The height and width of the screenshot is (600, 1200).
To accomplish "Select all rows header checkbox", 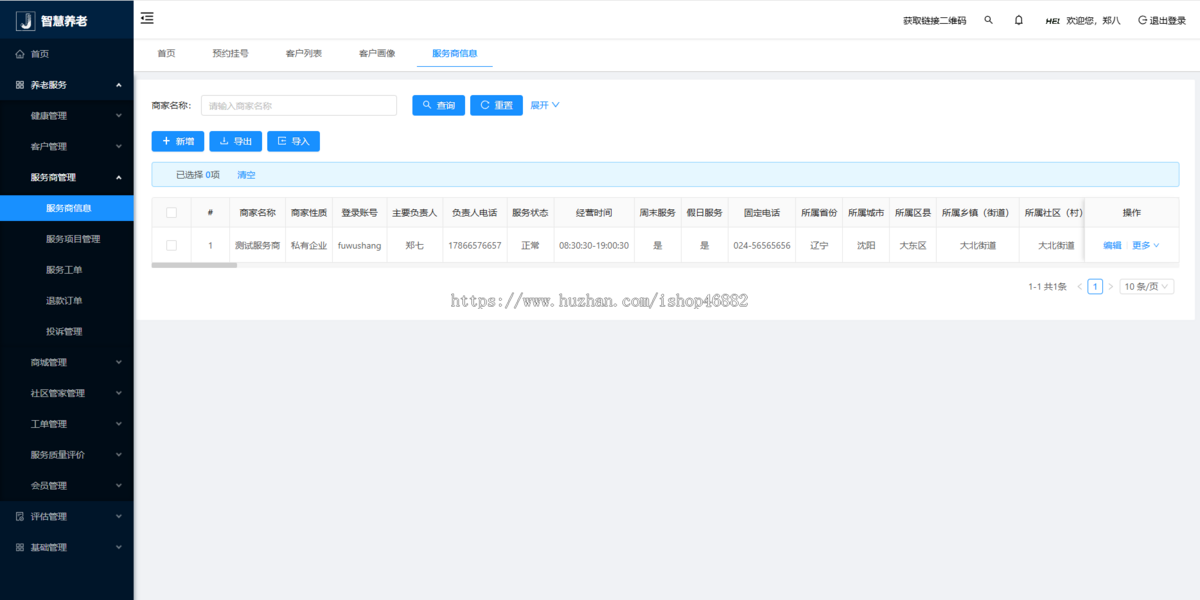I will point(172,212).
